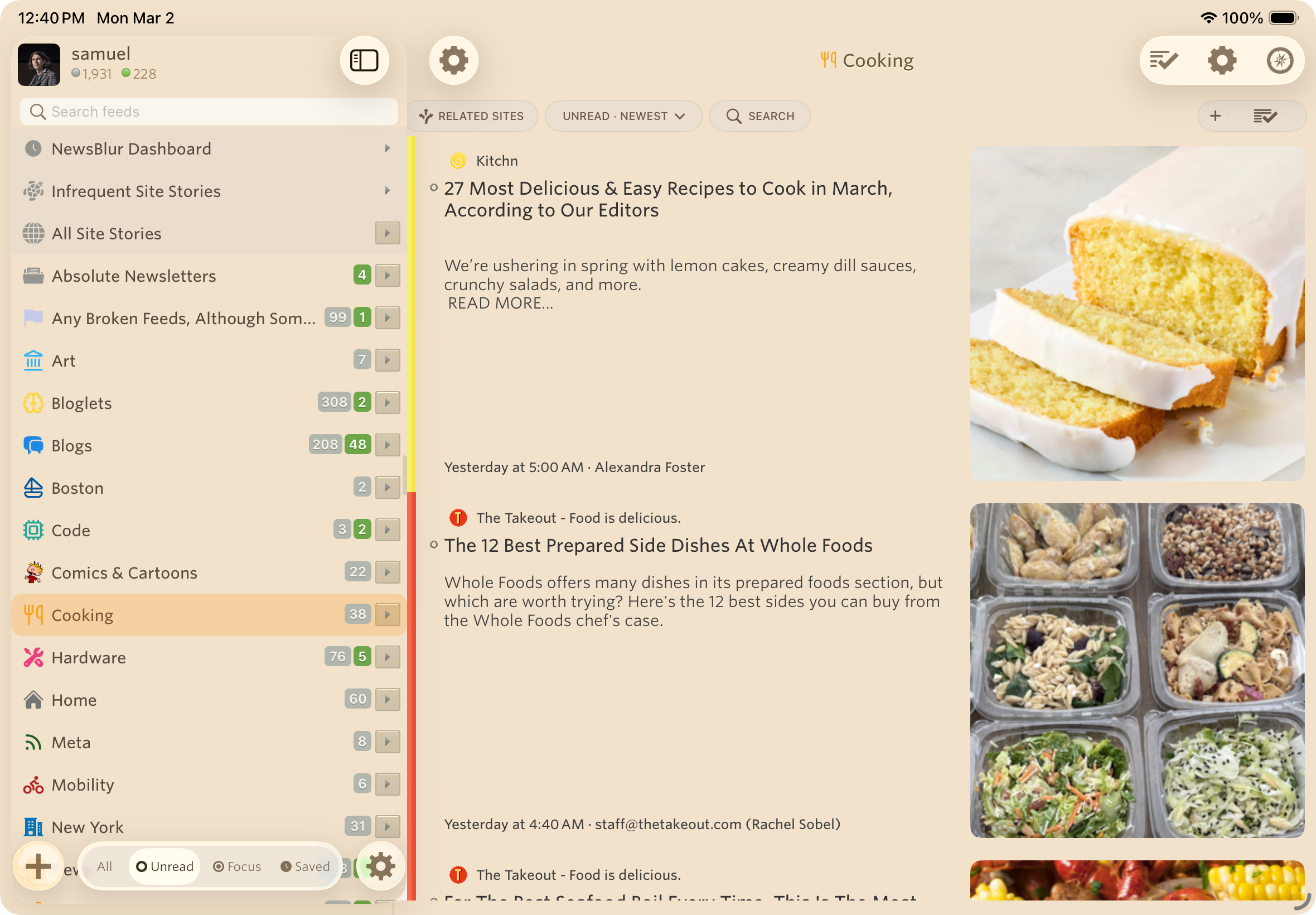Select the Unread filter option
The image size is (1316, 915).
tap(164, 866)
